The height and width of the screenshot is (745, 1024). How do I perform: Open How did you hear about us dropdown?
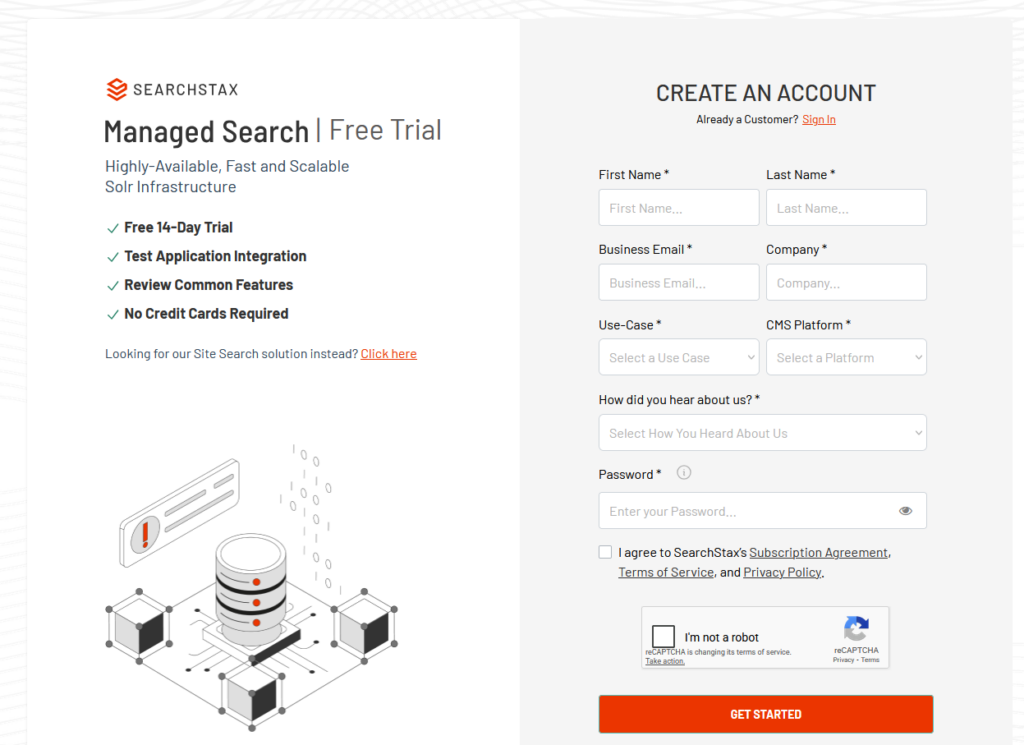762,433
